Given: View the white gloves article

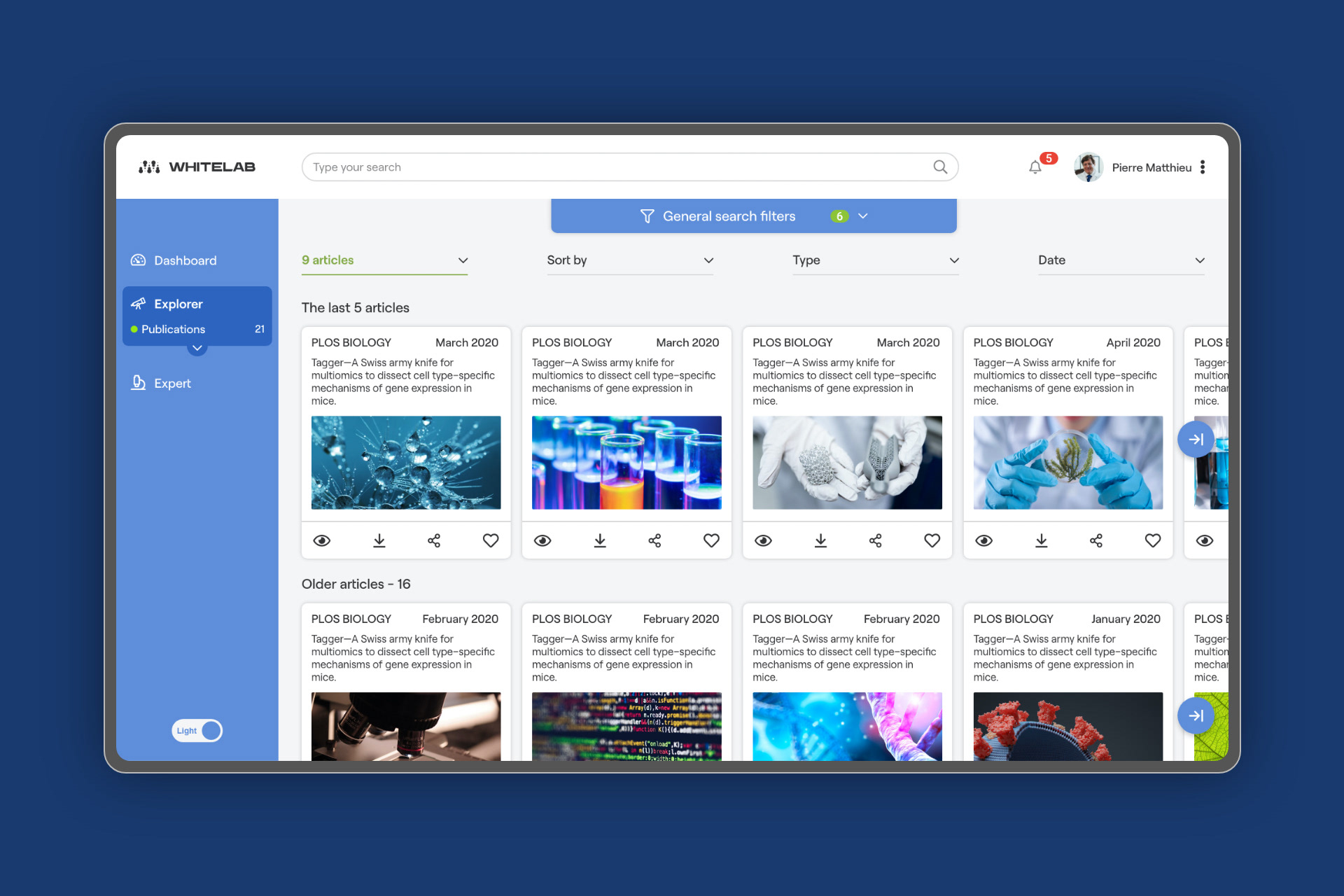Looking at the screenshot, I should point(764,540).
